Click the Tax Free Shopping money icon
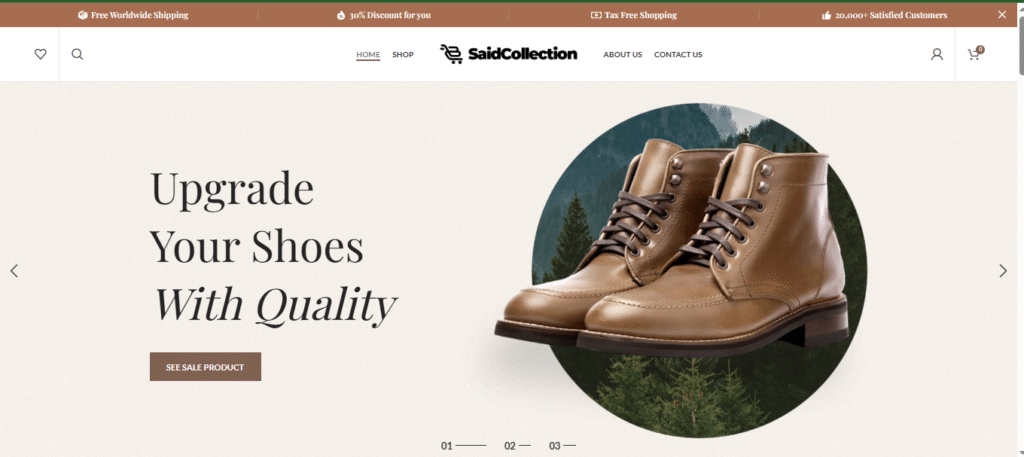Image resolution: width=1024 pixels, height=457 pixels. click(596, 15)
